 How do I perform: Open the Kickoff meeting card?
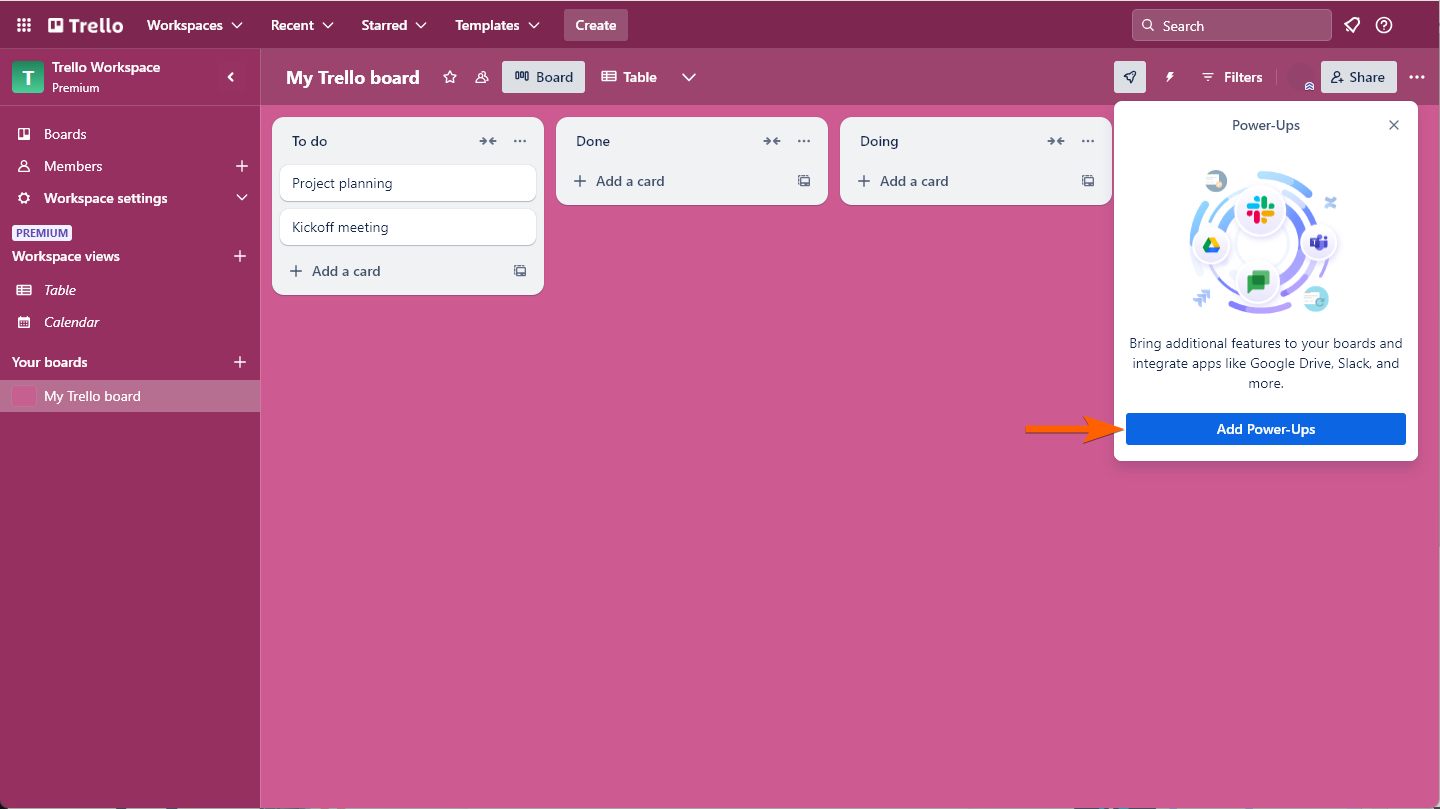point(408,227)
